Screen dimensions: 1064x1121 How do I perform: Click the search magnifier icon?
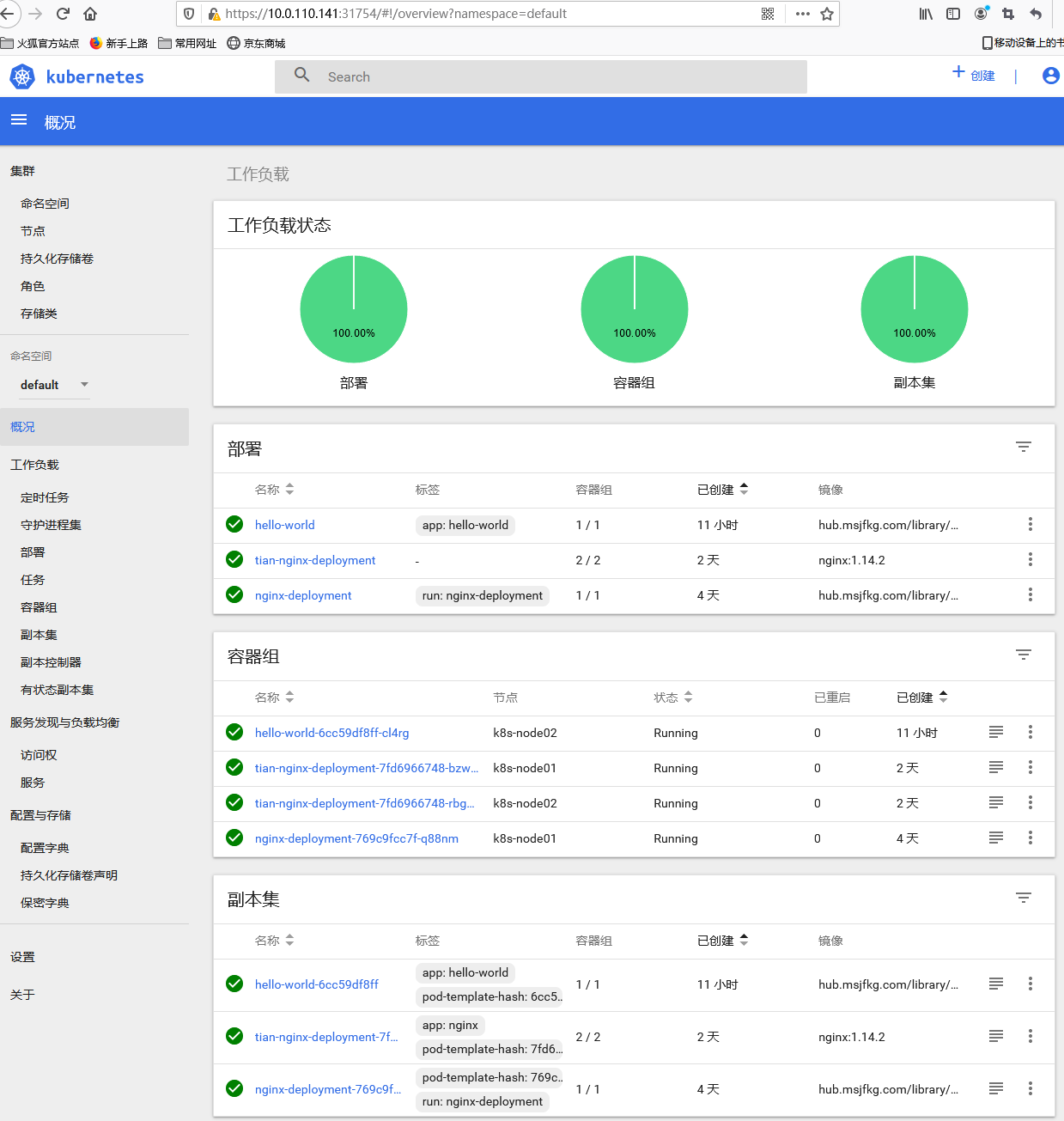click(x=301, y=76)
